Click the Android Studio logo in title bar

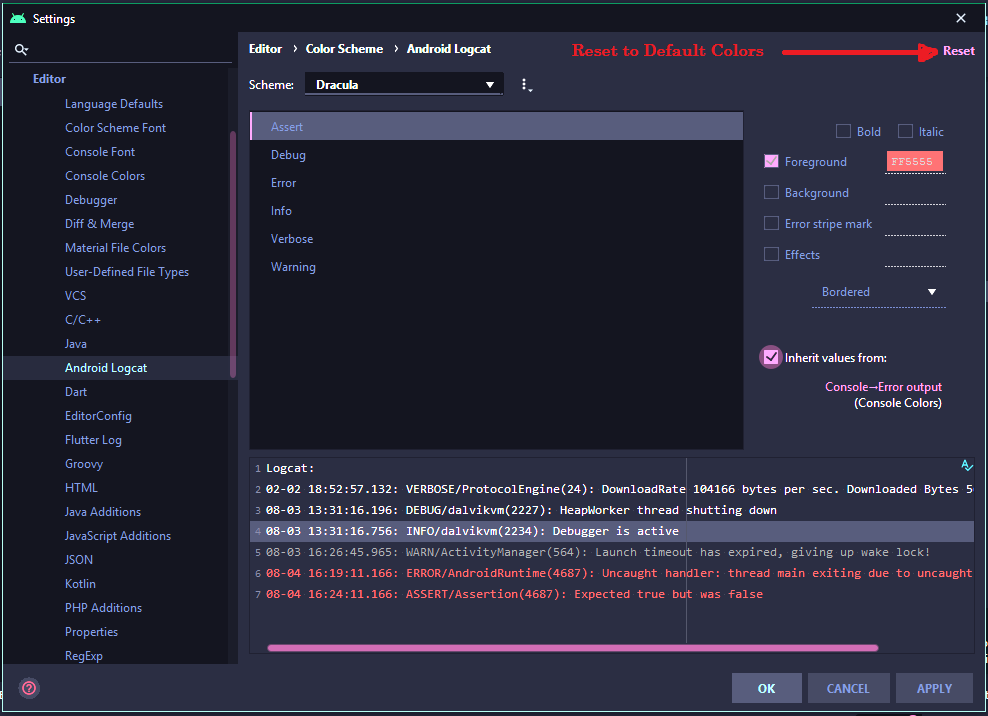tap(17, 18)
